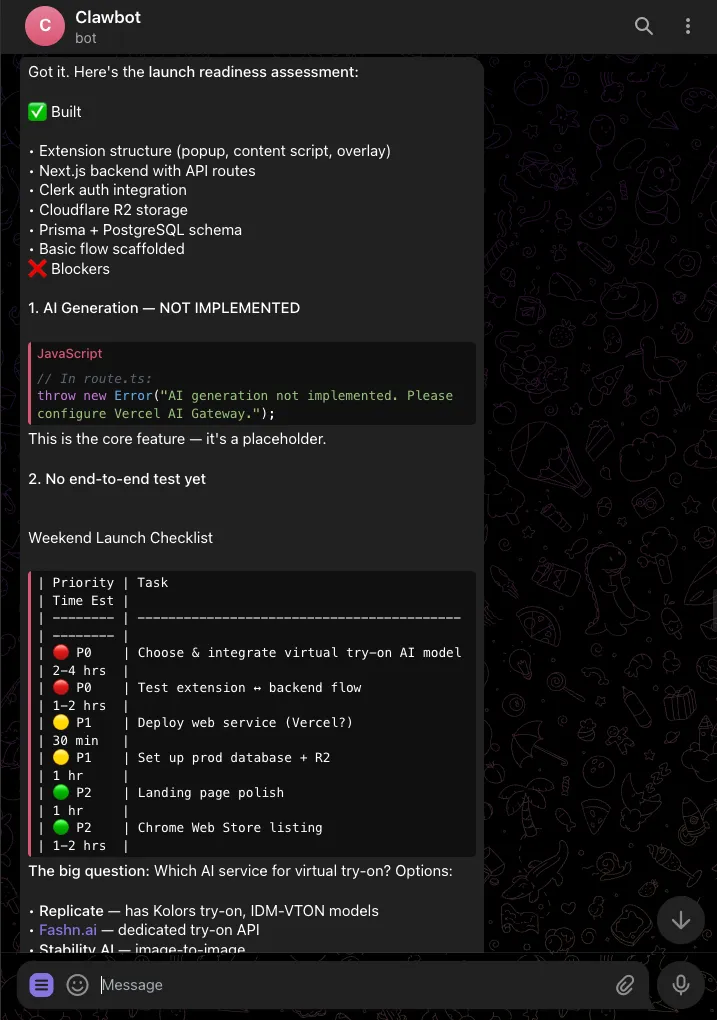Open the three-dot more options menu
Viewport: 717px width, 1020px height.
pyautogui.click(x=688, y=26)
